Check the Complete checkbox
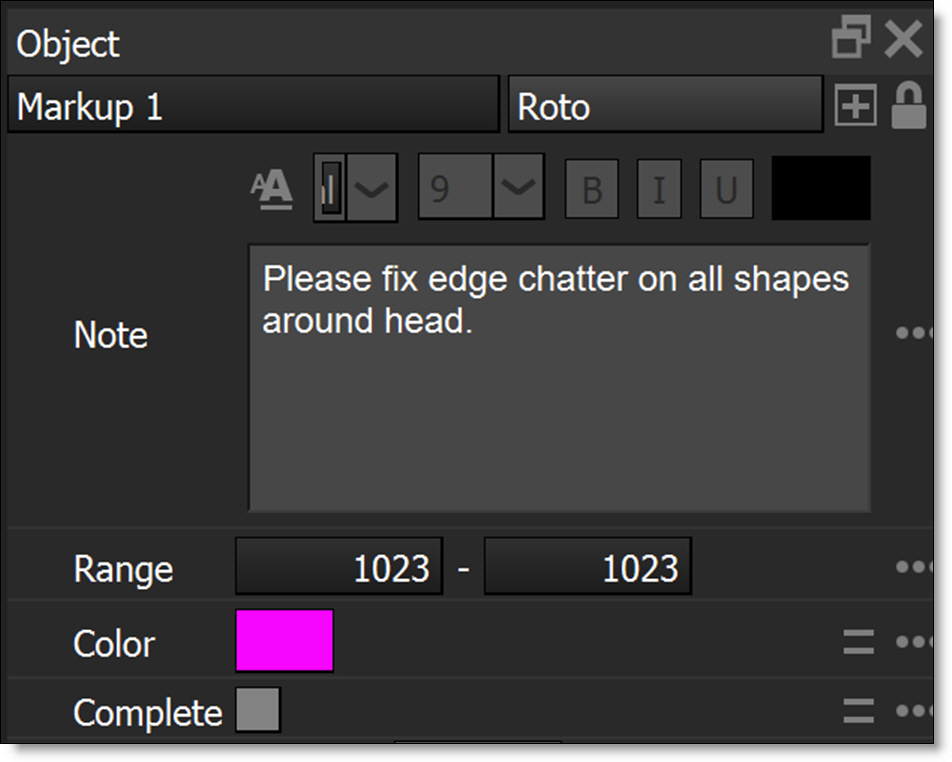 [258, 710]
